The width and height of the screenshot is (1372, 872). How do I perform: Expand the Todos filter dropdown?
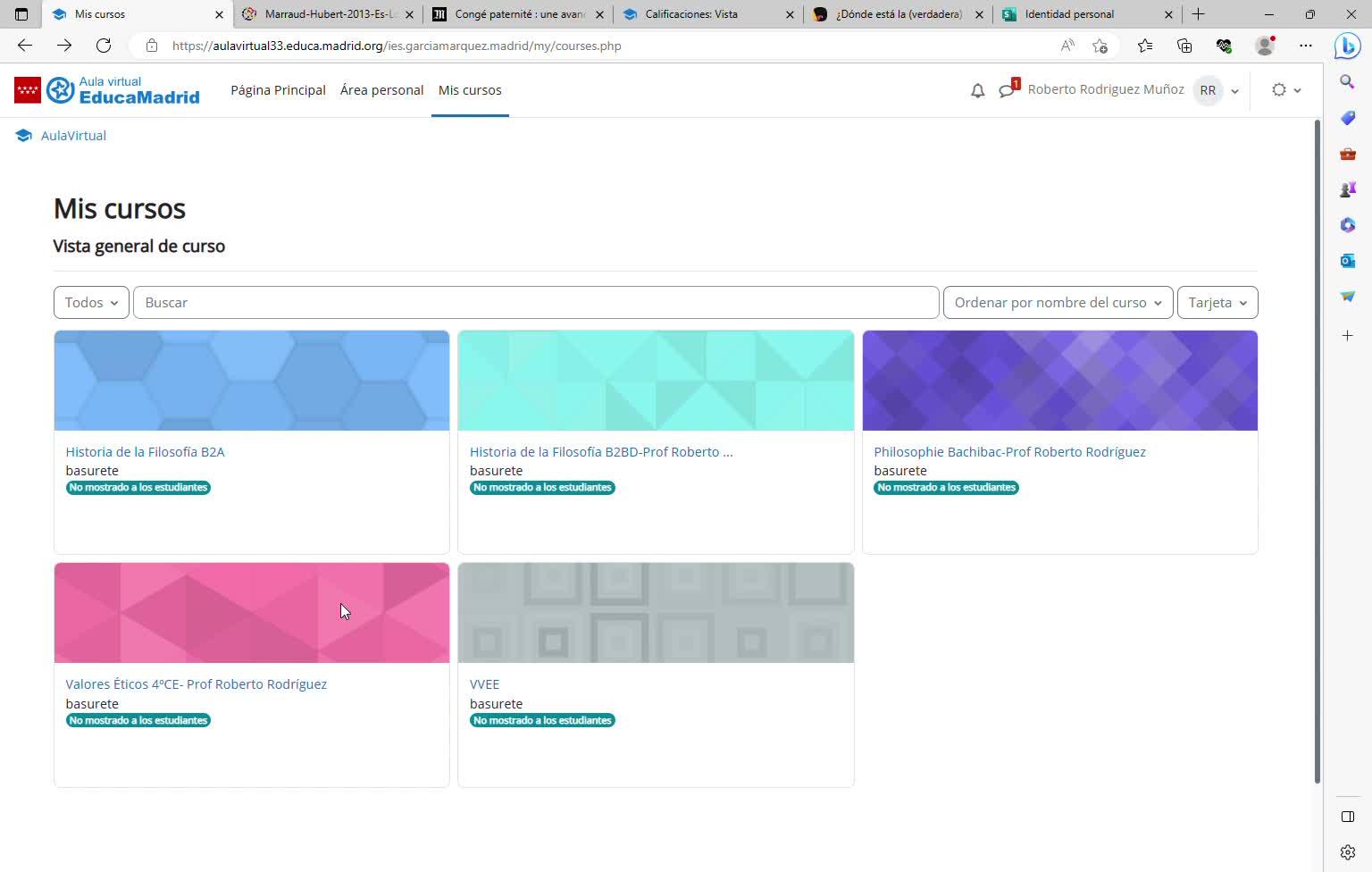click(91, 303)
